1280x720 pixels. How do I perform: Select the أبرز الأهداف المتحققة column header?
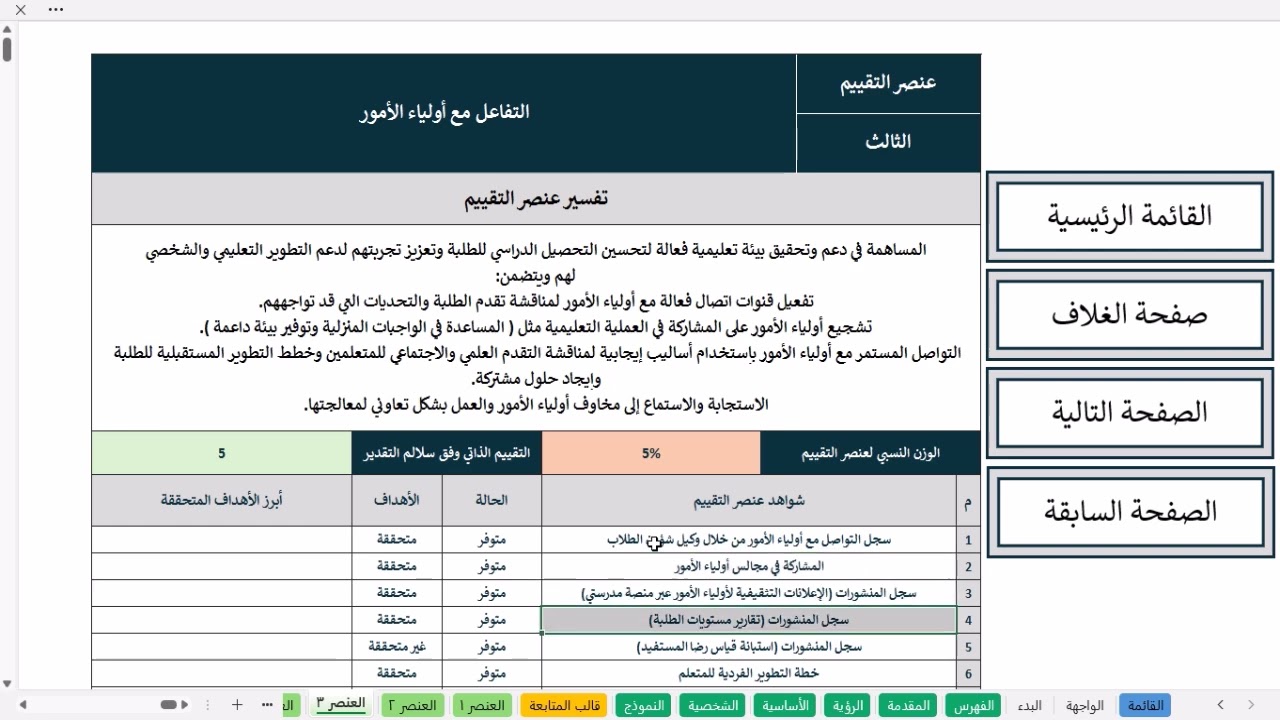pyautogui.click(x=221, y=501)
